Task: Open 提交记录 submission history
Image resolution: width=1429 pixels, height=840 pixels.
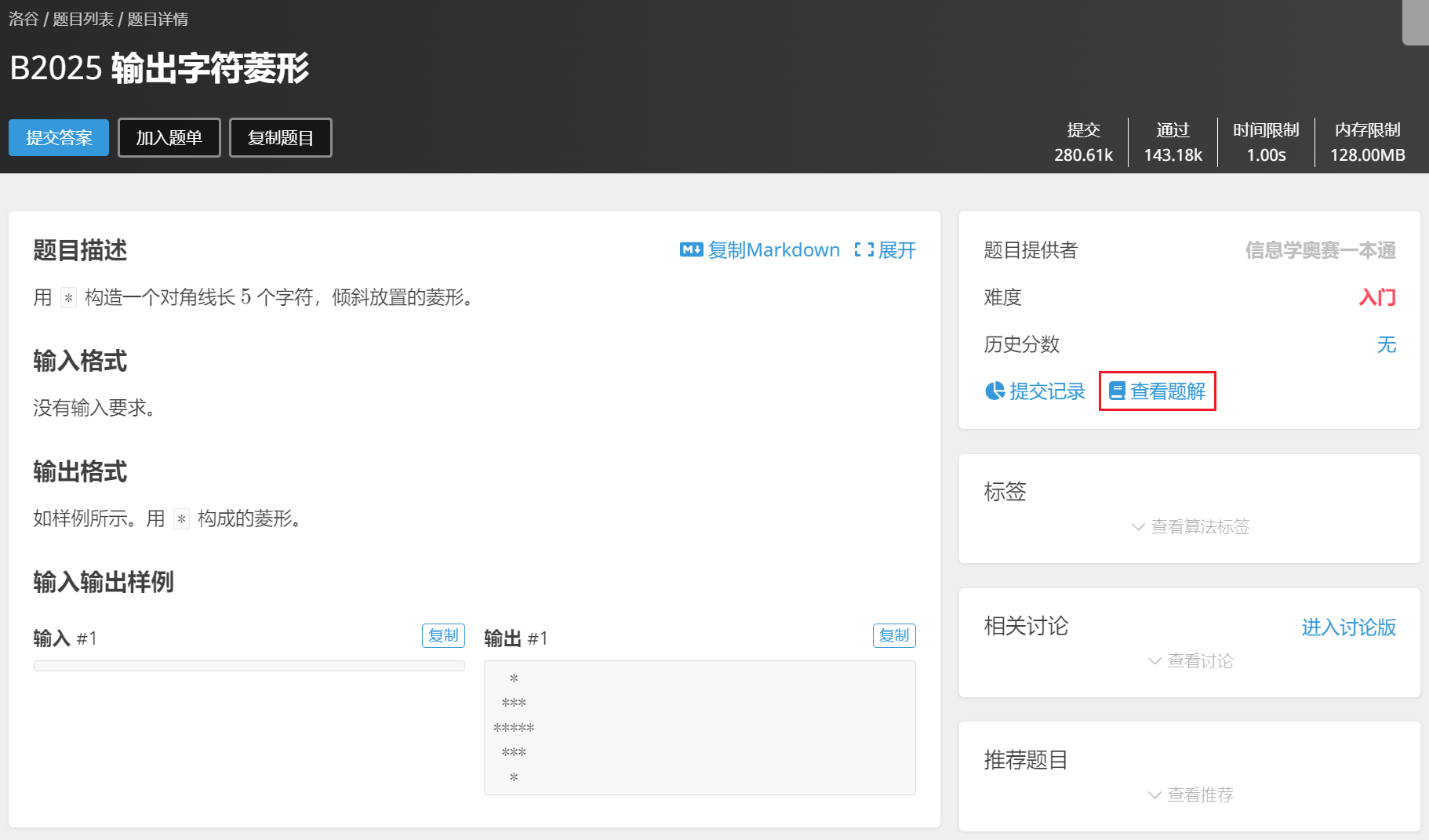Action: [1046, 391]
